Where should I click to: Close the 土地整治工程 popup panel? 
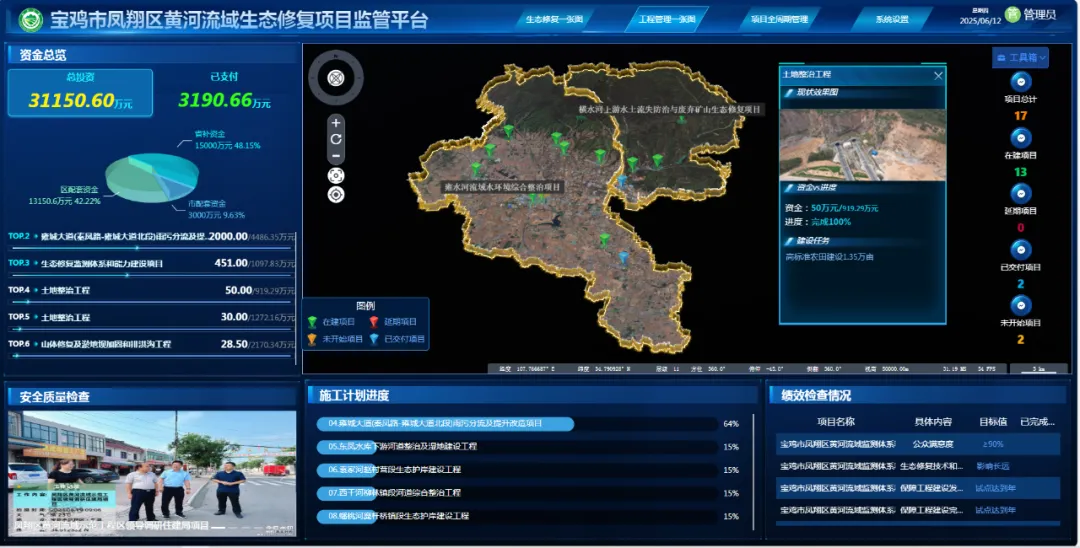938,75
